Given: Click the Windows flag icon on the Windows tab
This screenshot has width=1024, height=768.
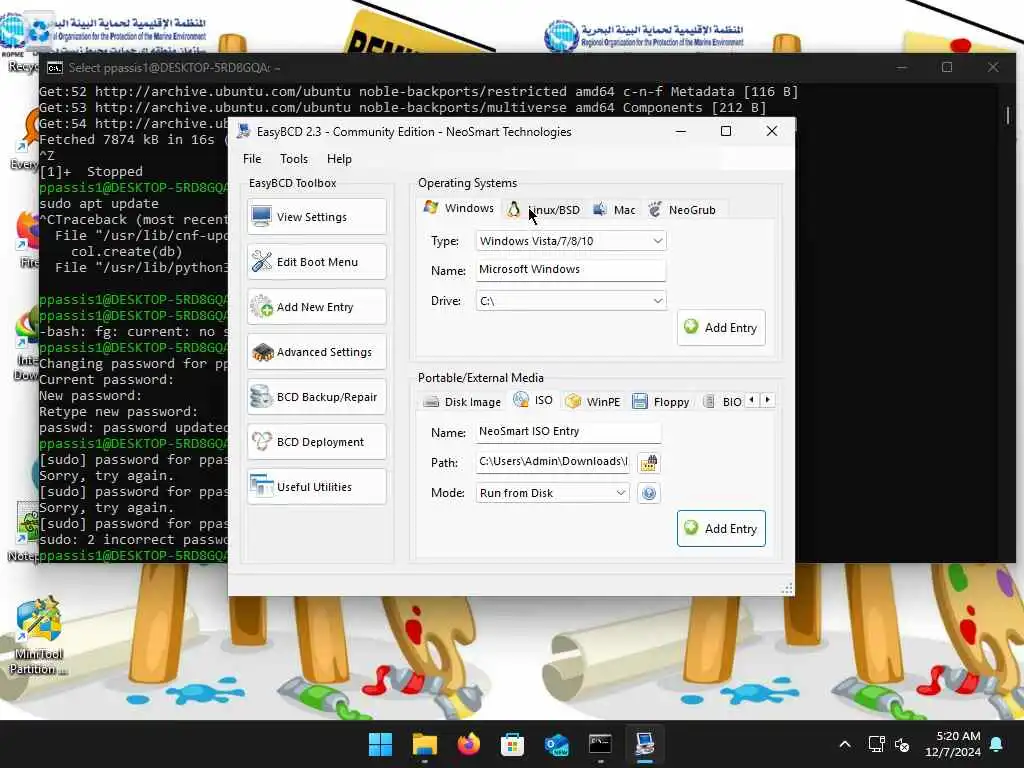Looking at the screenshot, I should (x=430, y=208).
